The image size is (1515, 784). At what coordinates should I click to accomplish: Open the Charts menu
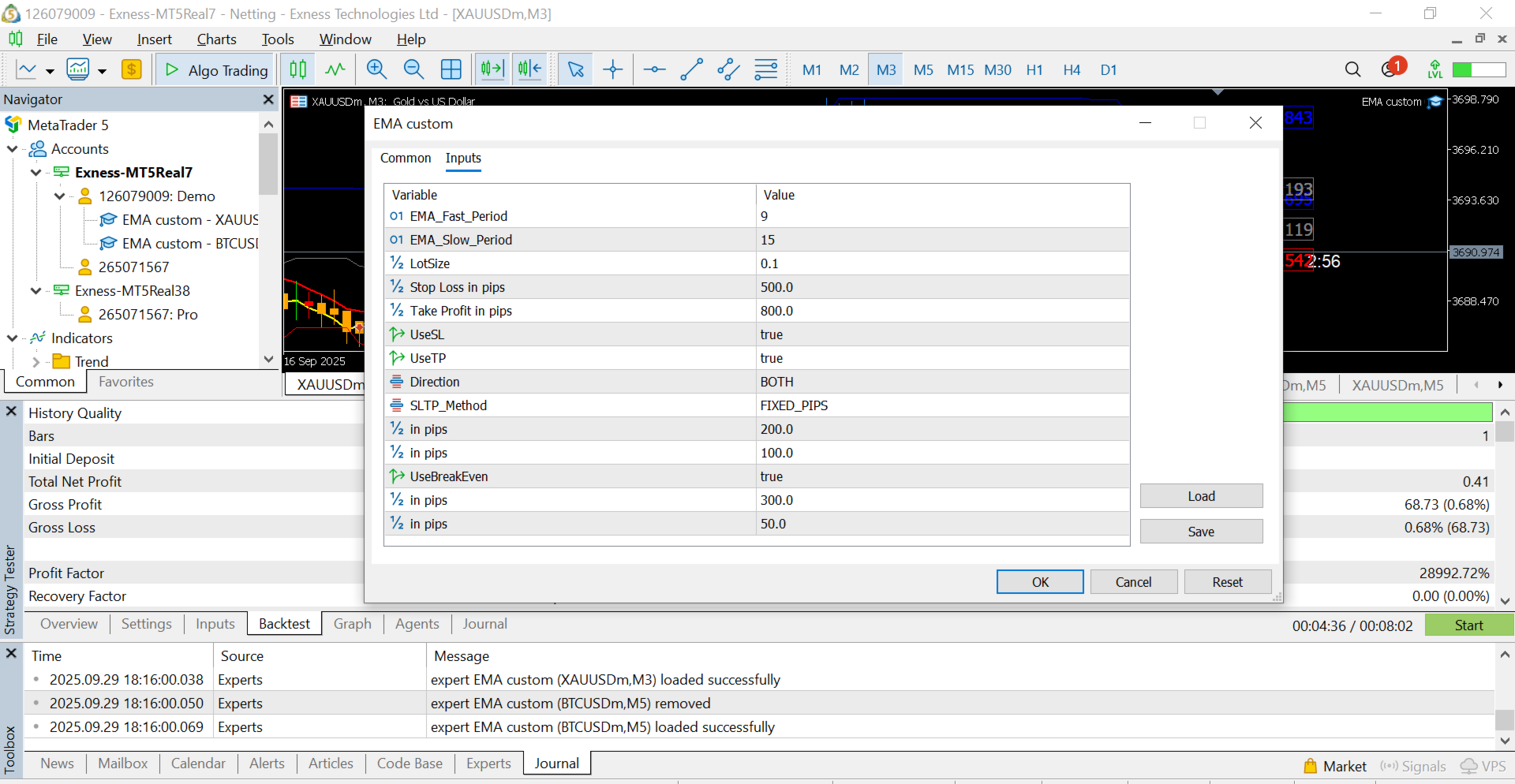216,39
